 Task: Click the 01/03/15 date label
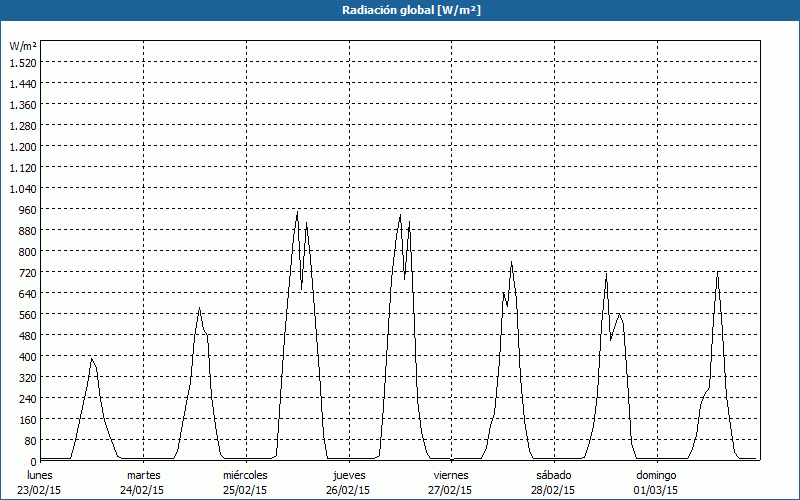coord(656,490)
